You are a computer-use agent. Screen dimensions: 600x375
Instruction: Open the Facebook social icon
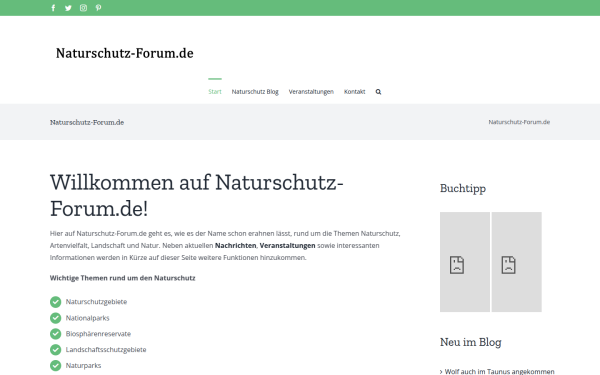coord(53,8)
